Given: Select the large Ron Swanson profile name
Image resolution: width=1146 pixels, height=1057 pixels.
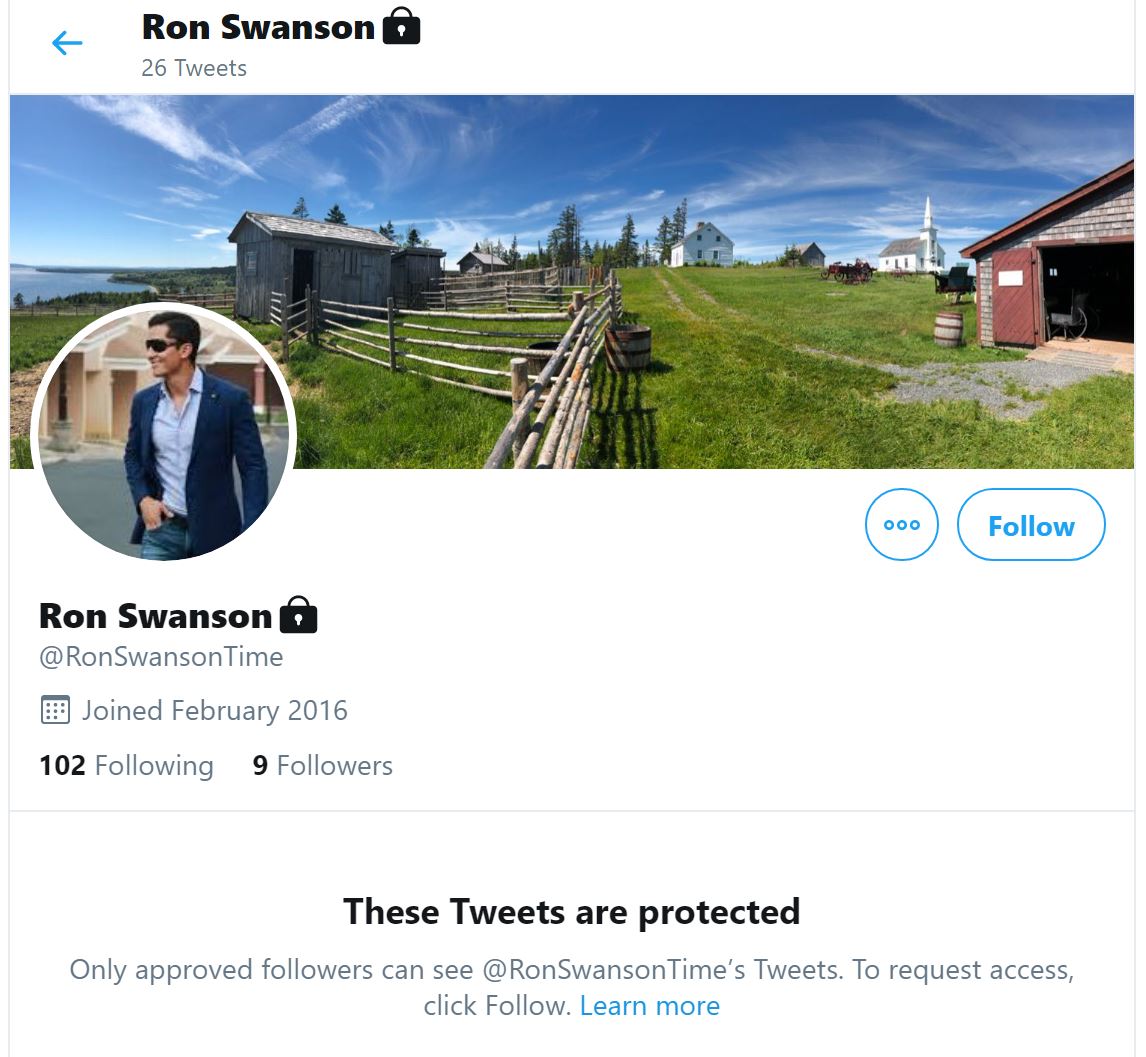Looking at the screenshot, I should [155, 616].
